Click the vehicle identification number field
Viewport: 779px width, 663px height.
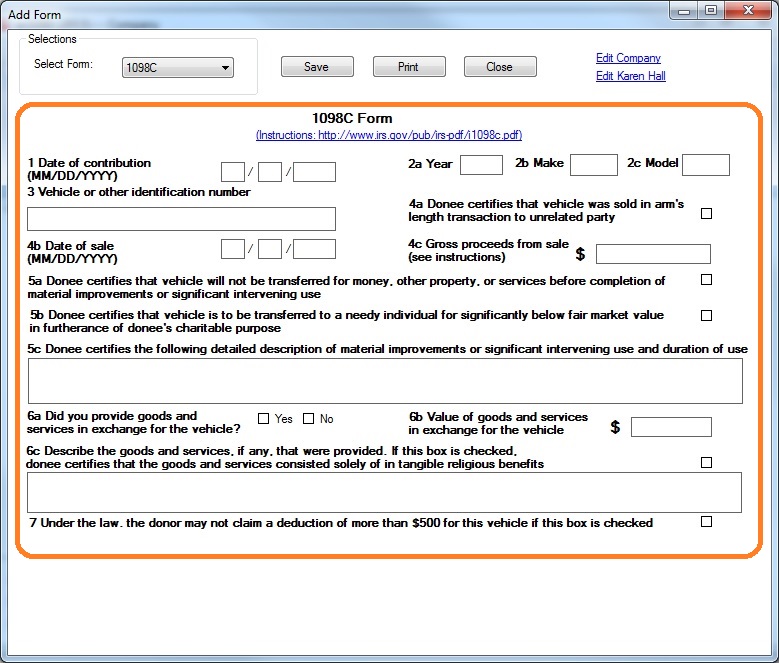click(181, 219)
